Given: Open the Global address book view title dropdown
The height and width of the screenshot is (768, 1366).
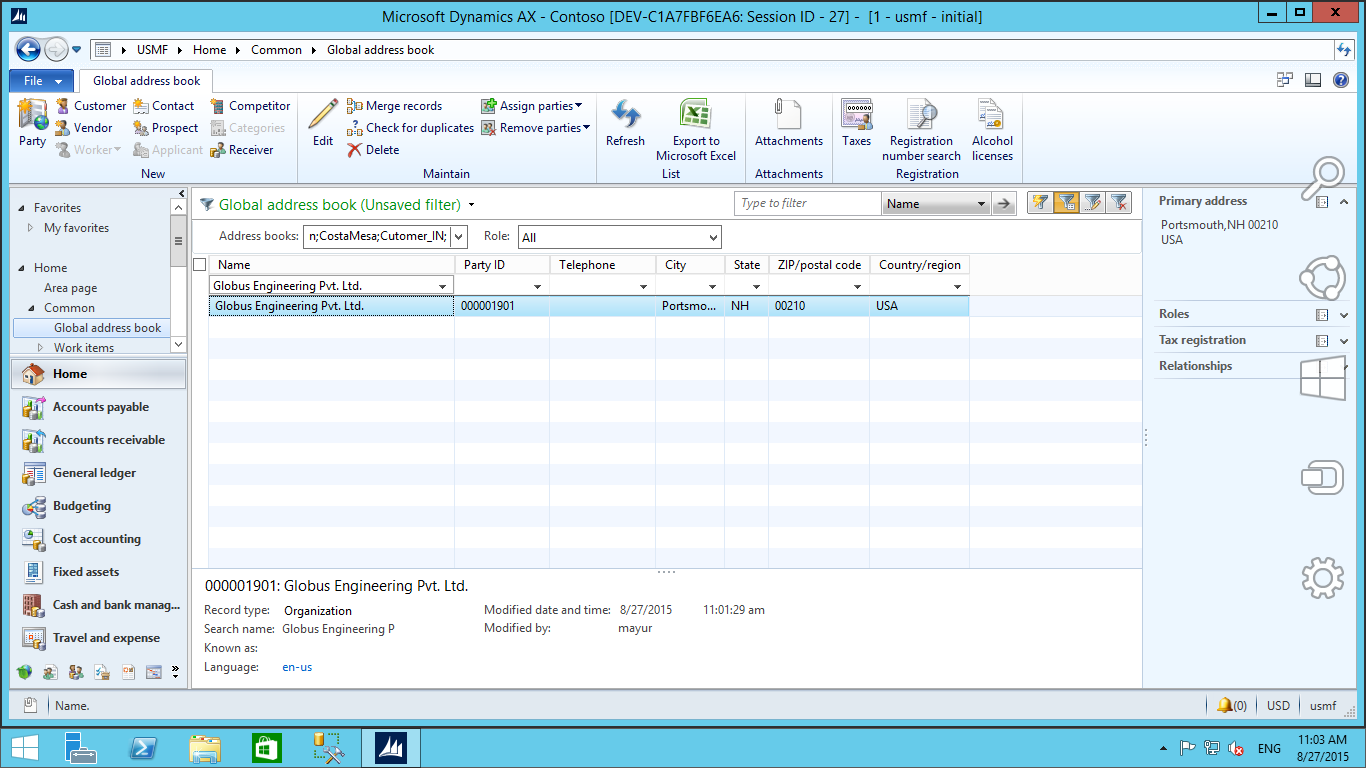Looking at the screenshot, I should (x=472, y=205).
